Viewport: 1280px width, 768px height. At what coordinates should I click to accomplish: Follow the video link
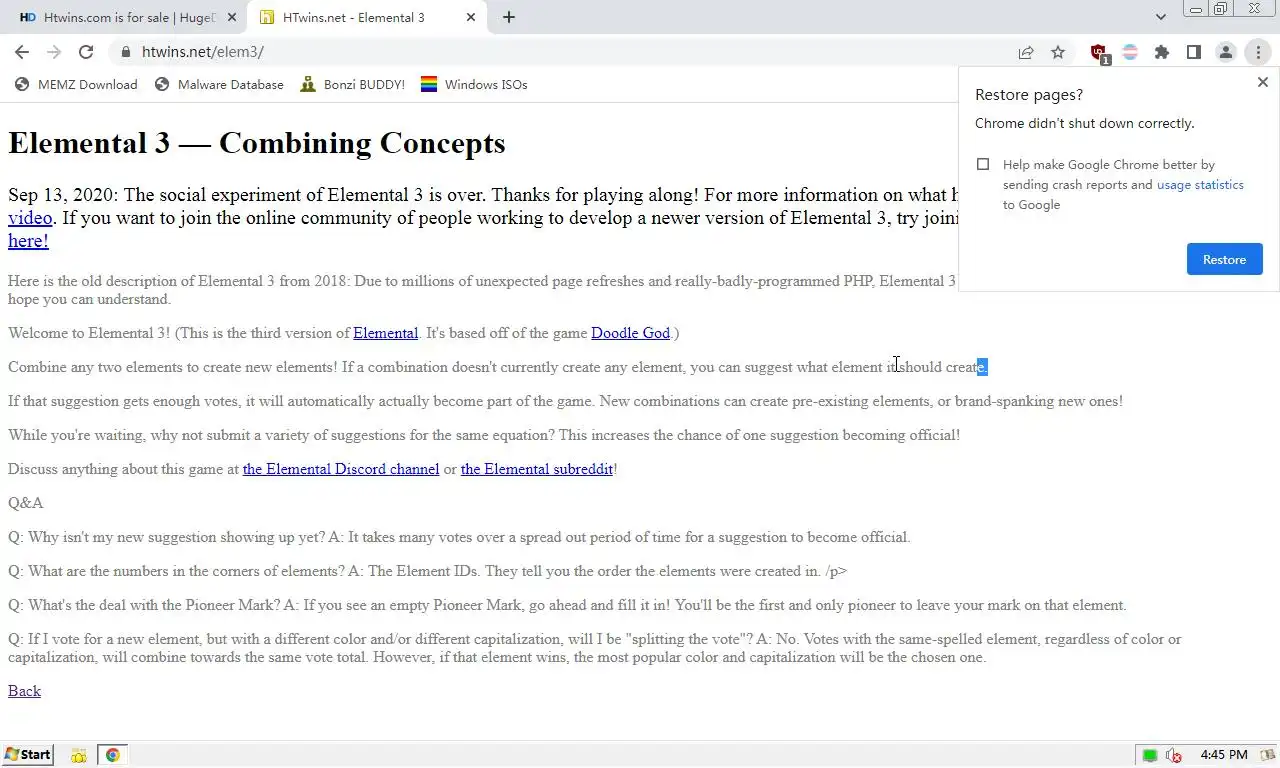[x=30, y=218]
